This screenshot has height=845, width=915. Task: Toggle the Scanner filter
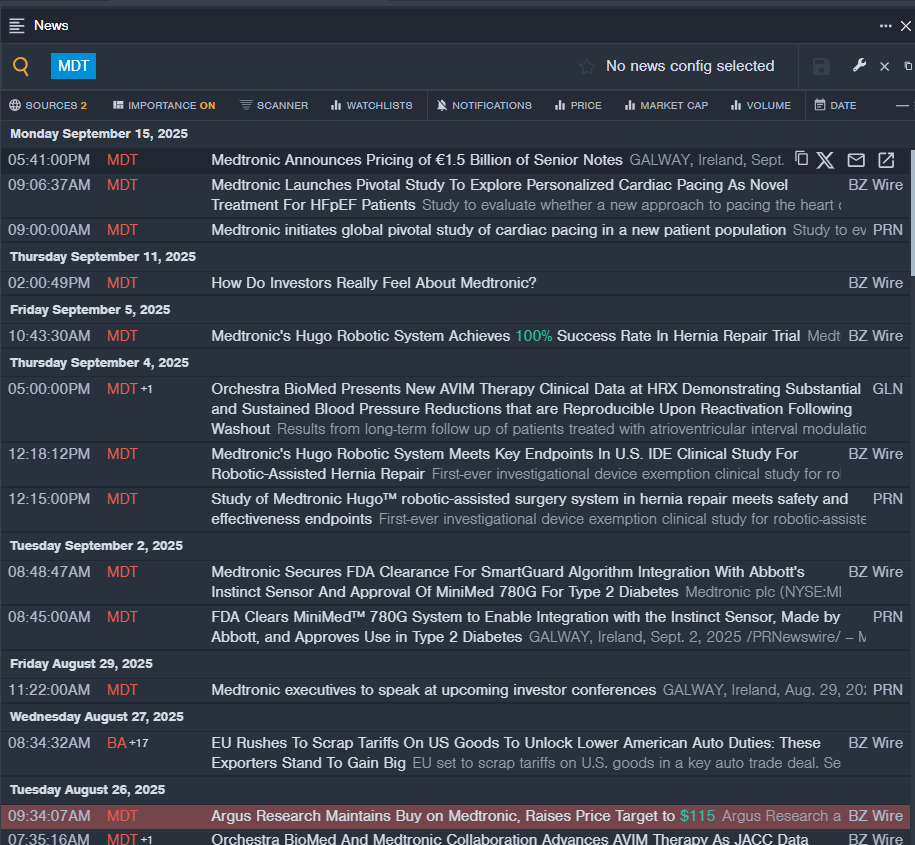(x=274, y=105)
